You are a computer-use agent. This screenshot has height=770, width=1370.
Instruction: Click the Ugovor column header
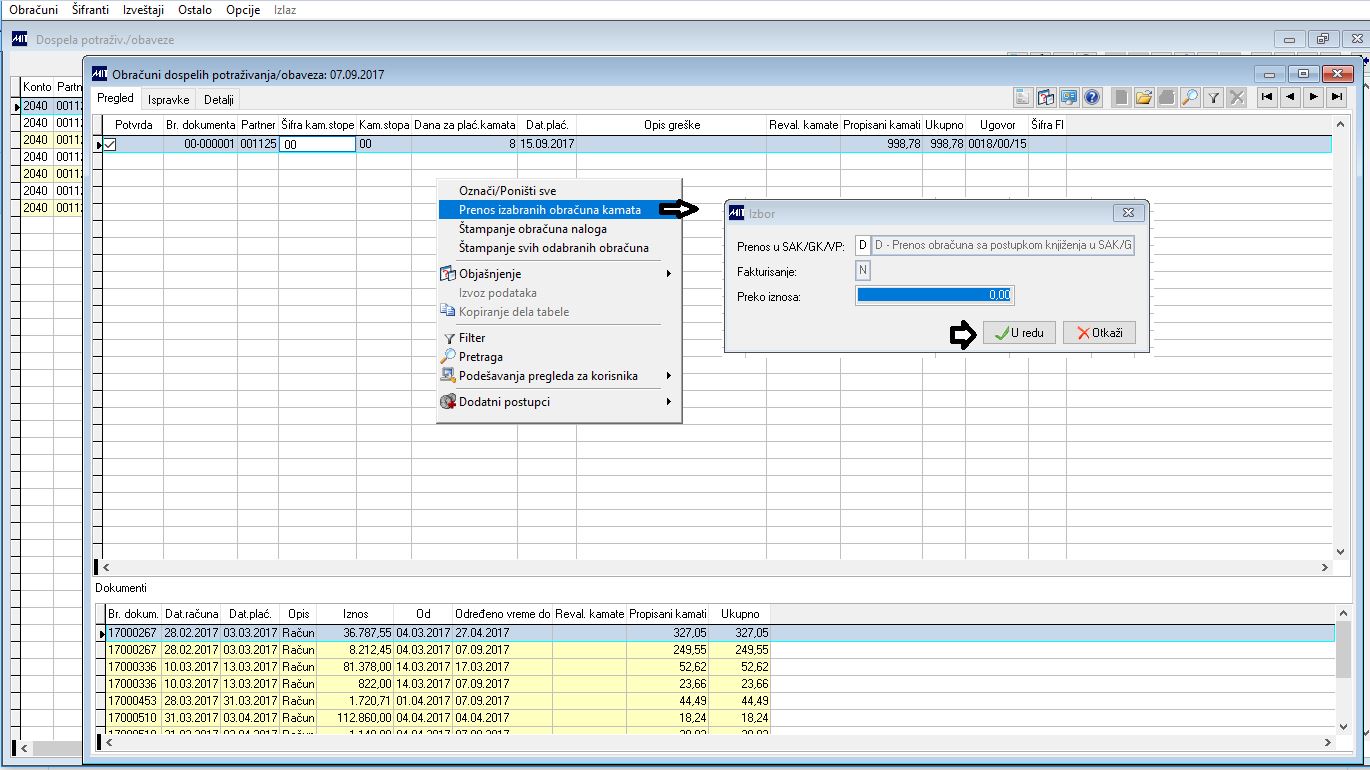click(x=998, y=125)
